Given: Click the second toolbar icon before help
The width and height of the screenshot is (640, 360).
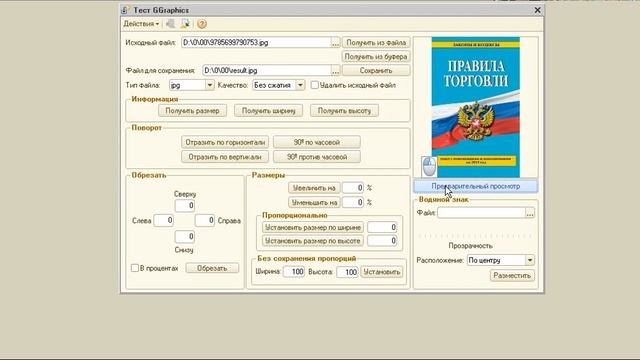Looking at the screenshot, I should tap(185, 24).
